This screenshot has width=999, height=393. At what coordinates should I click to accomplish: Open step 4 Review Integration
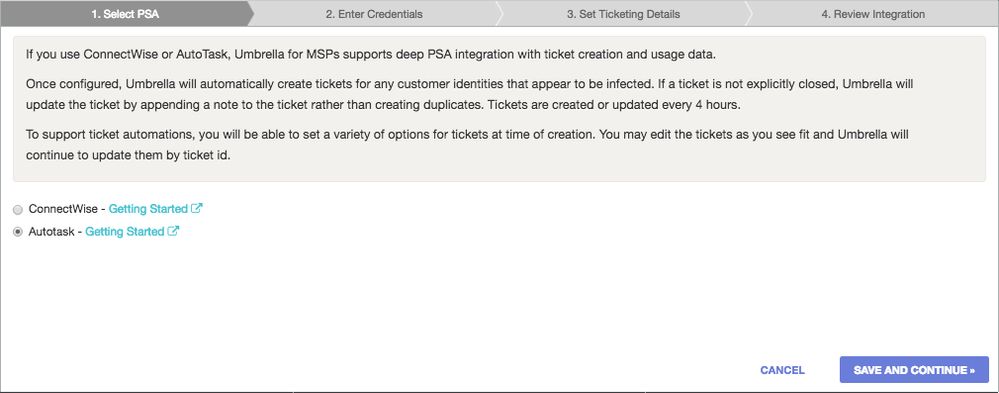(873, 13)
